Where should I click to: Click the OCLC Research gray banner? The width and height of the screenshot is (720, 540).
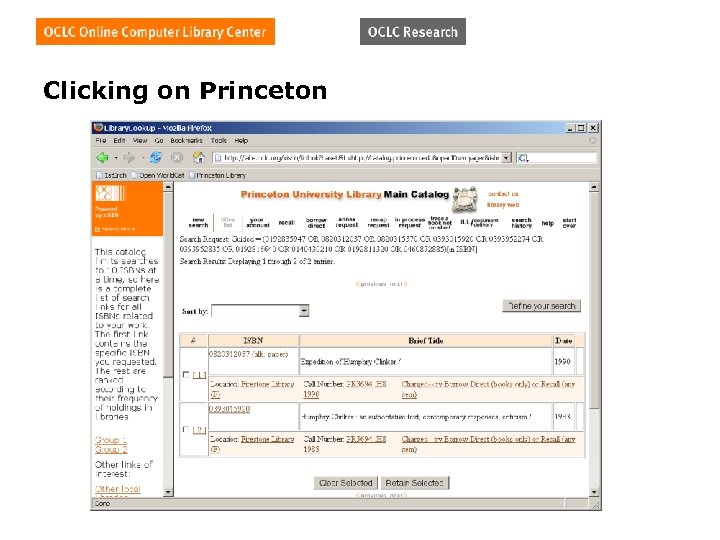coord(413,32)
